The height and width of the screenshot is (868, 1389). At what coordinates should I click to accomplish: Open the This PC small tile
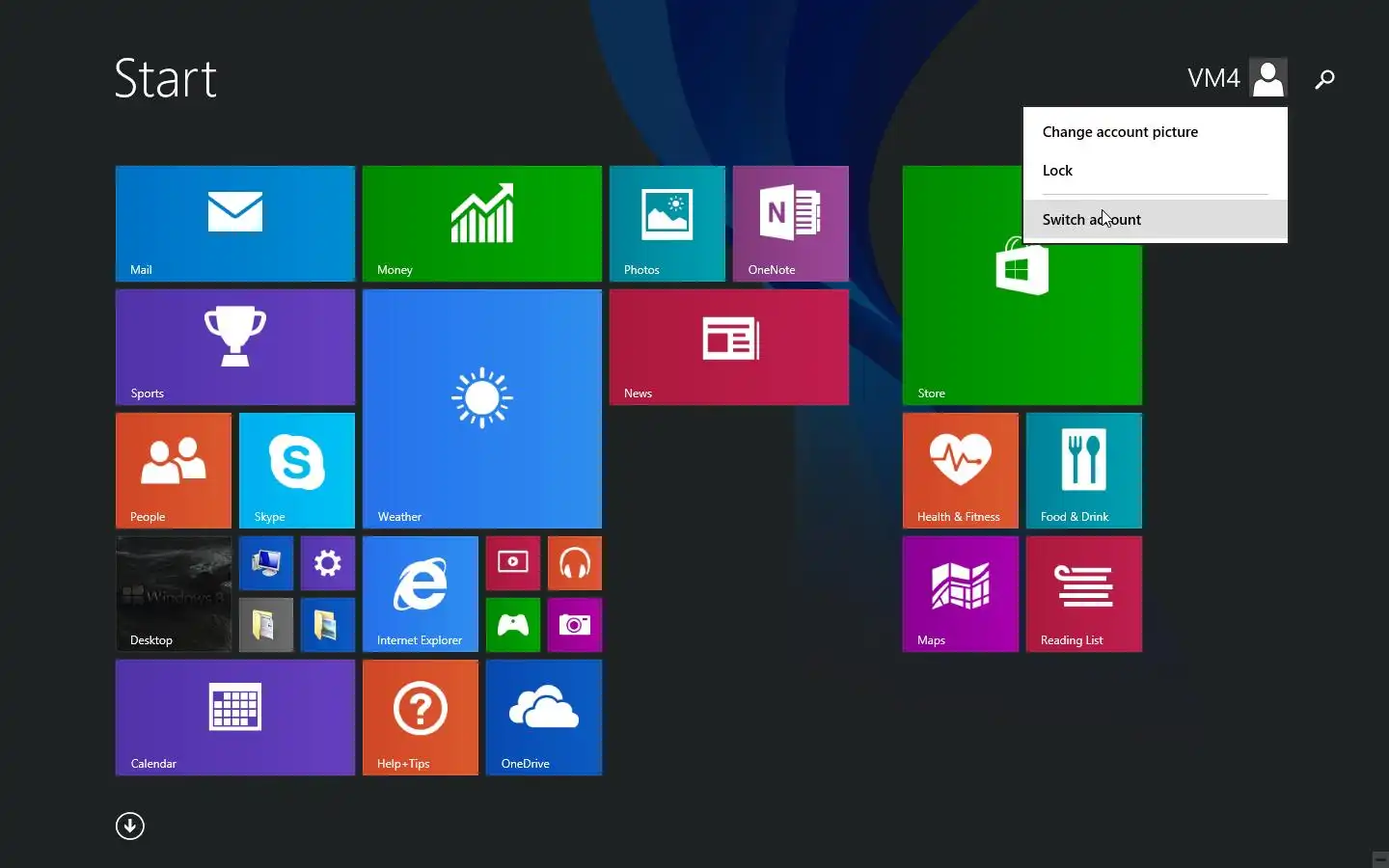[x=266, y=563]
